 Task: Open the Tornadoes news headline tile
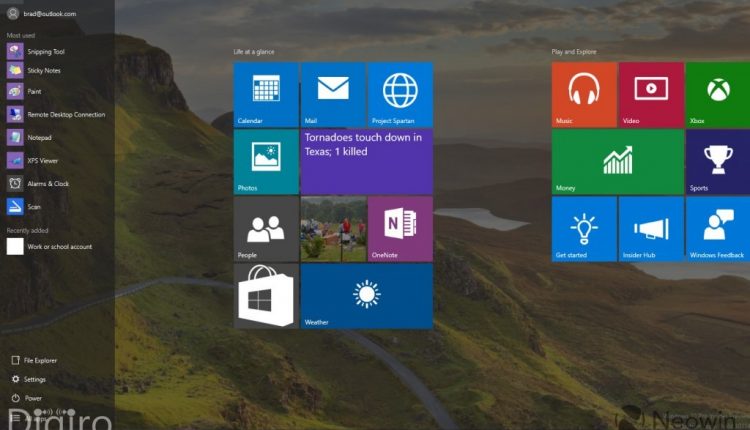367,162
